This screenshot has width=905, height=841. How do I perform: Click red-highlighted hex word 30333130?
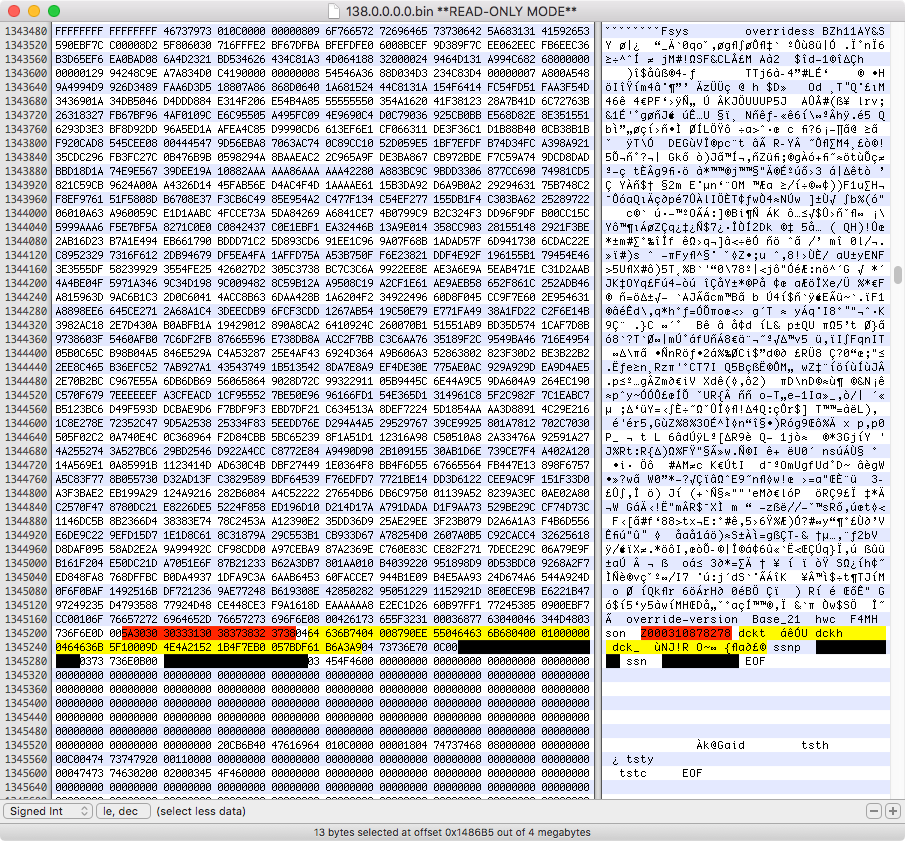(187, 633)
